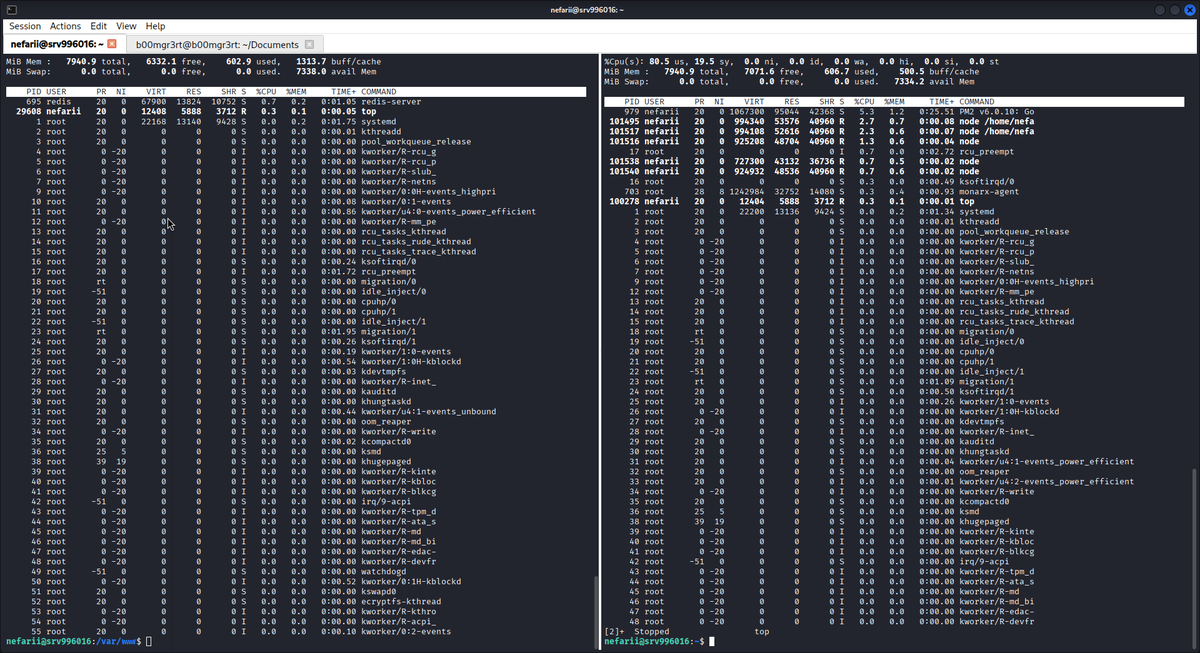Screen dimensions: 1200x653
Task: Close the b00mgr3rt Documents tab with its X
Action: tap(309, 44)
